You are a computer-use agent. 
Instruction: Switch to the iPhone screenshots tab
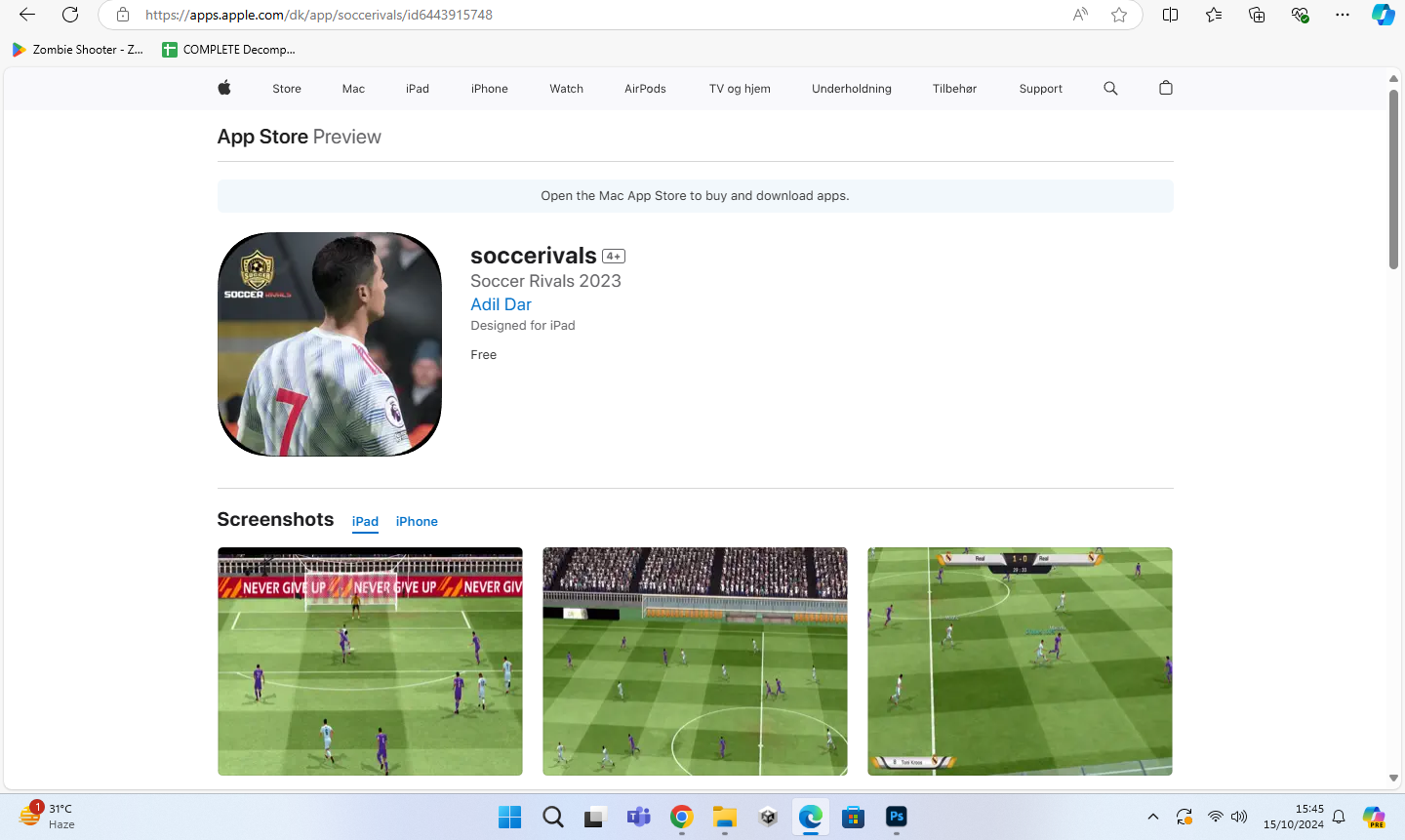pyautogui.click(x=417, y=522)
